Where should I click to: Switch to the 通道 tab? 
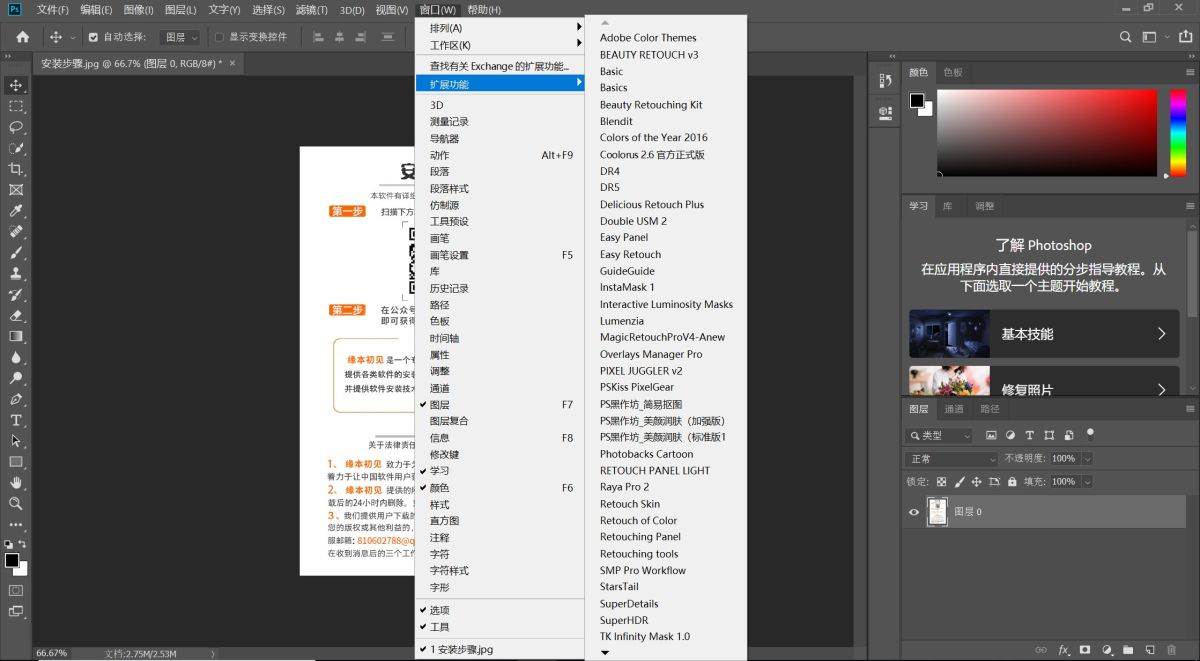[x=954, y=409]
